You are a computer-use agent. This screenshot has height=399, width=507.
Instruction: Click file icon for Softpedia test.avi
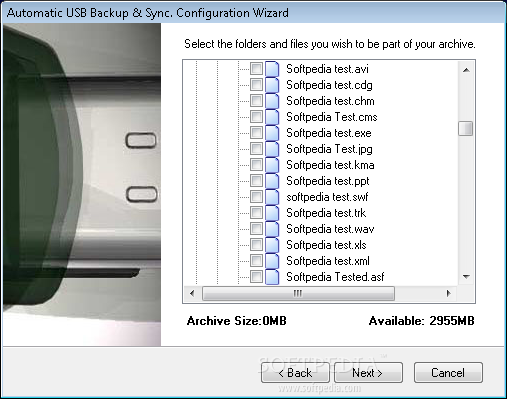(x=272, y=69)
